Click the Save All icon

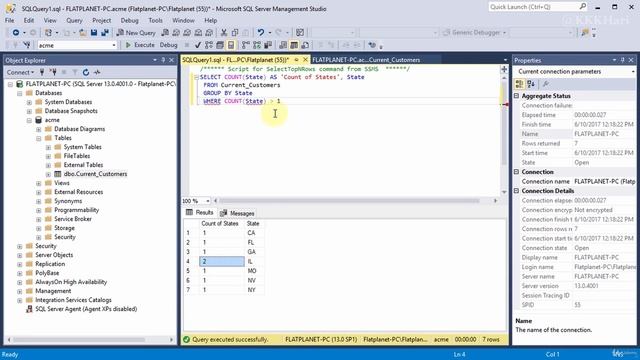pos(105,33)
